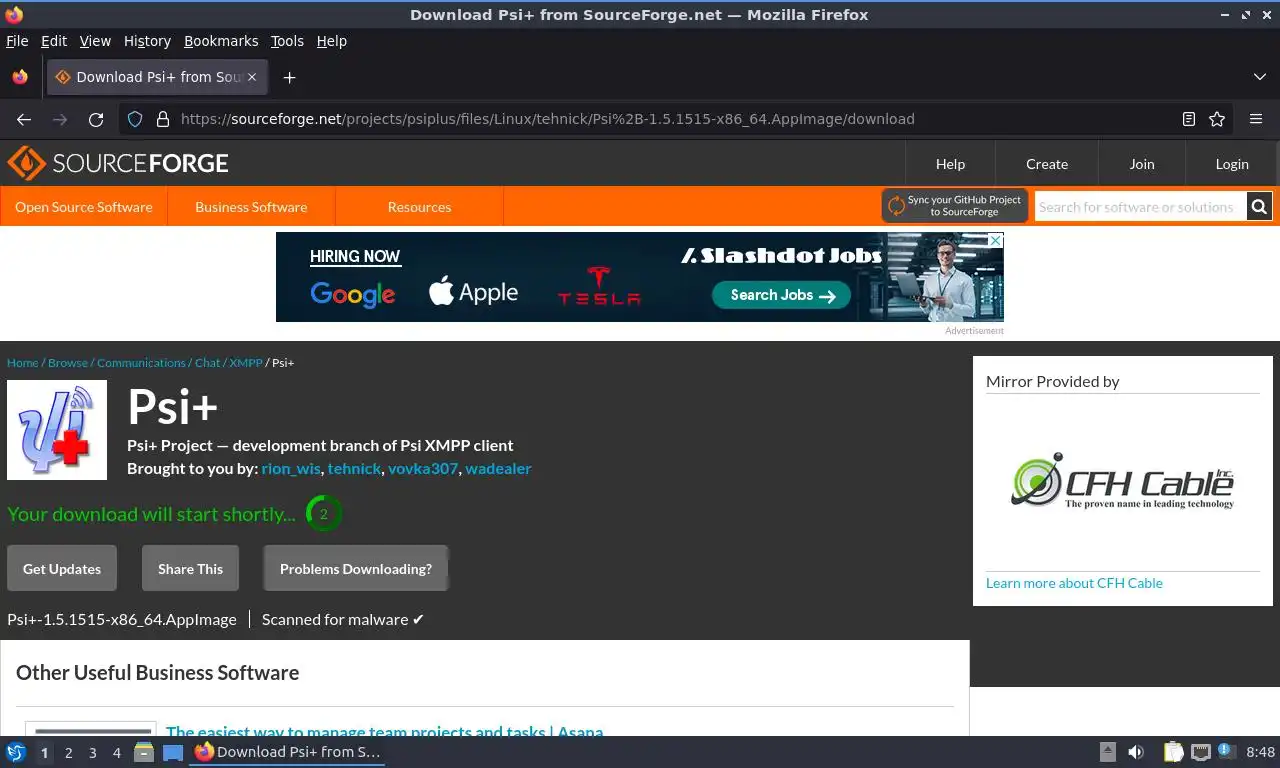The height and width of the screenshot is (768, 1280).
Task: Click the 8:48 taskbar clock
Action: [1260, 752]
